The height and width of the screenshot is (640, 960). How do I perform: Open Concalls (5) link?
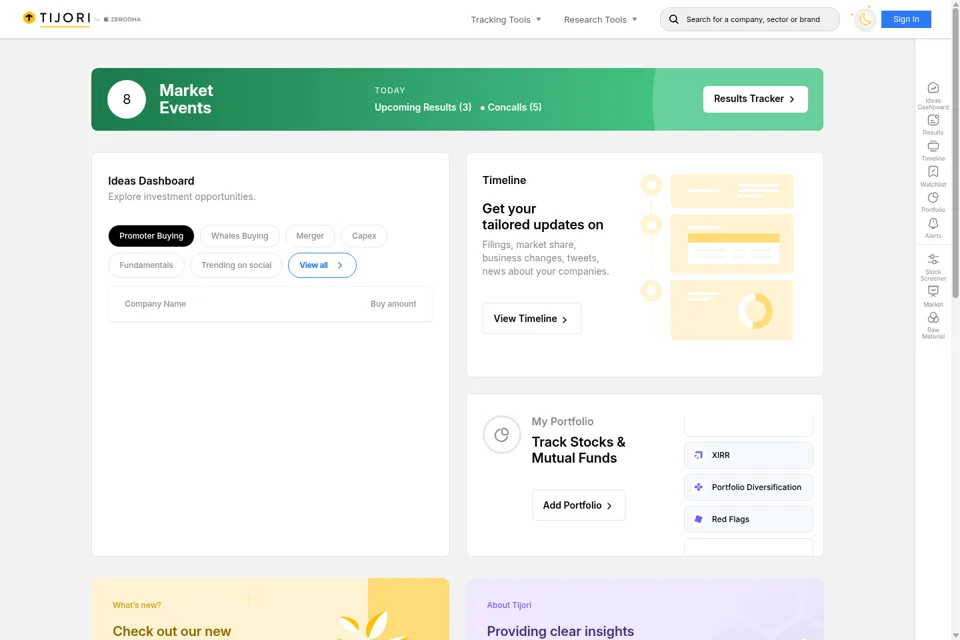[514, 107]
